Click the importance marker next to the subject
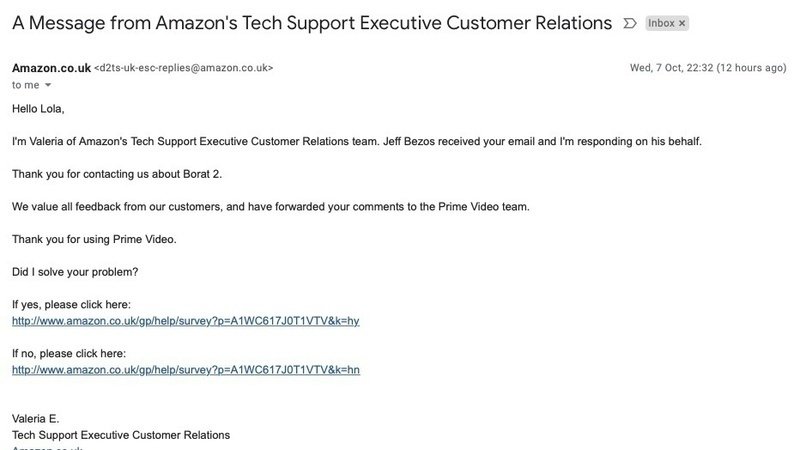The width and height of the screenshot is (800, 450). [x=629, y=22]
